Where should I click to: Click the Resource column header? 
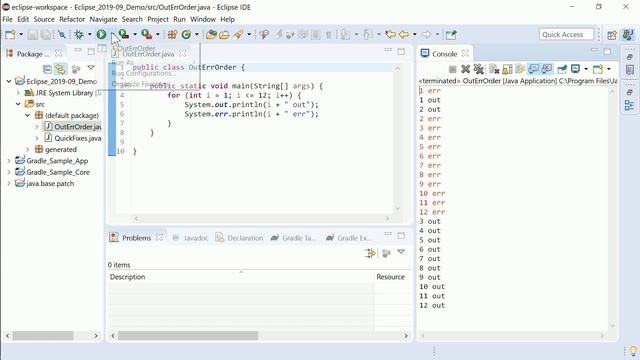(x=392, y=277)
